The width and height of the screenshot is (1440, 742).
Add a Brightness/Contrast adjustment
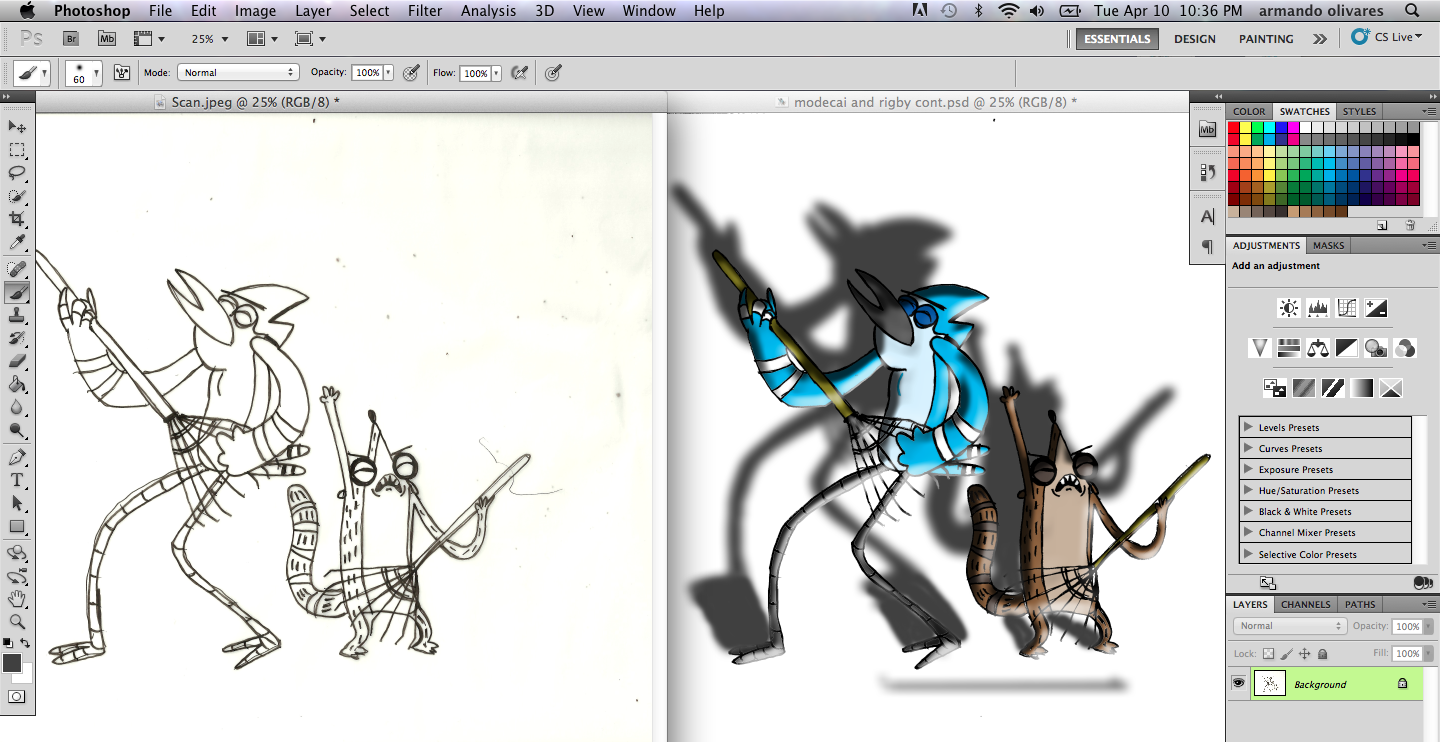coord(1289,308)
